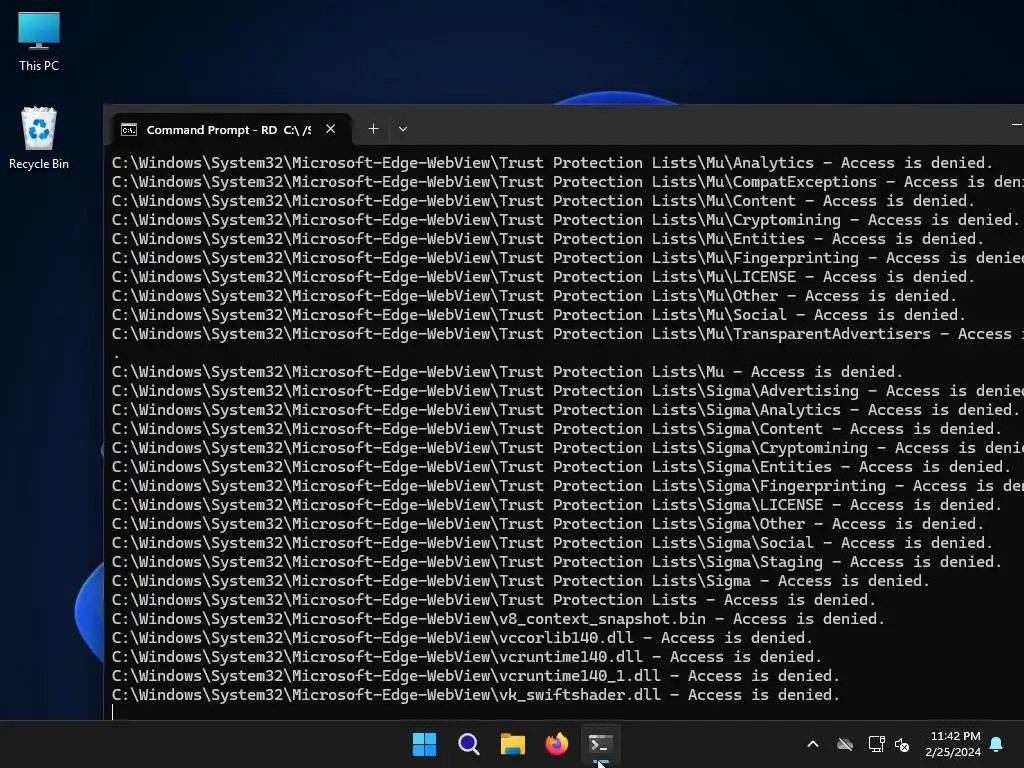
Task: Click the vcruntime140_1.dll output line
Action: click(475, 676)
